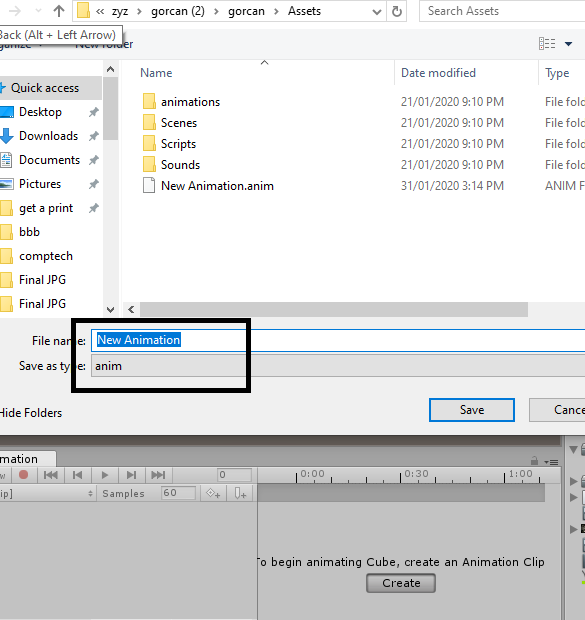Jump to first keyframe of animation

pyautogui.click(x=51, y=474)
